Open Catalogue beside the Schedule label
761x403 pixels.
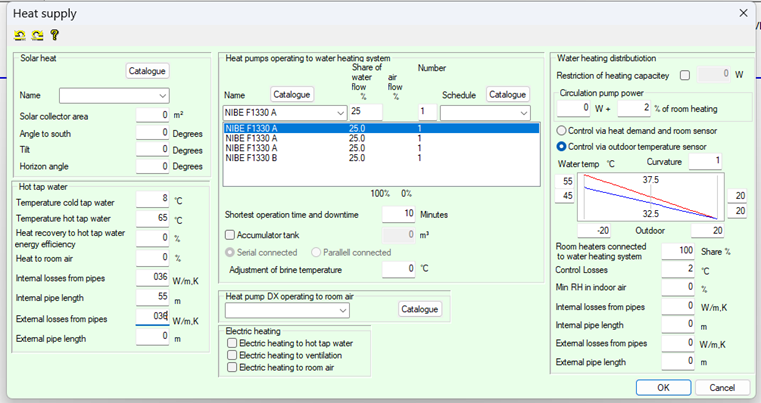(x=507, y=94)
